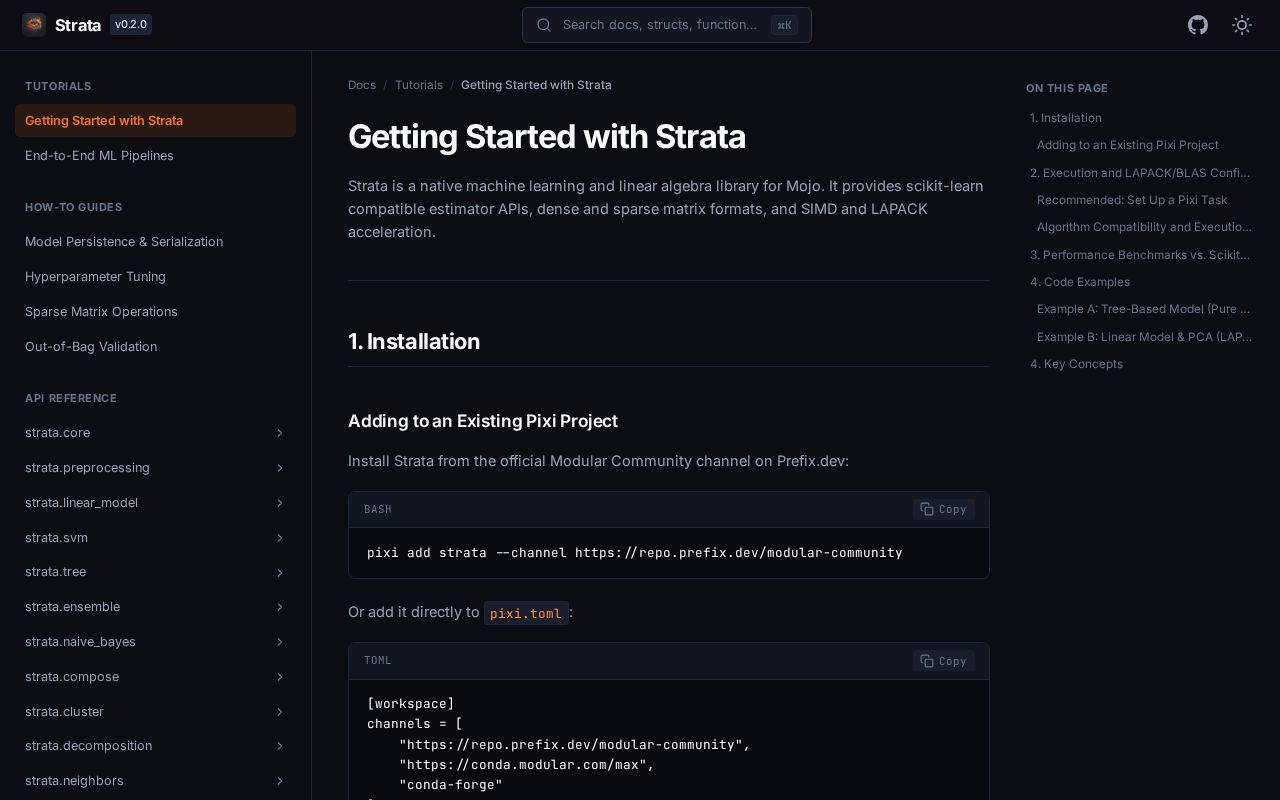Click the Strata logo icon

[34, 24]
